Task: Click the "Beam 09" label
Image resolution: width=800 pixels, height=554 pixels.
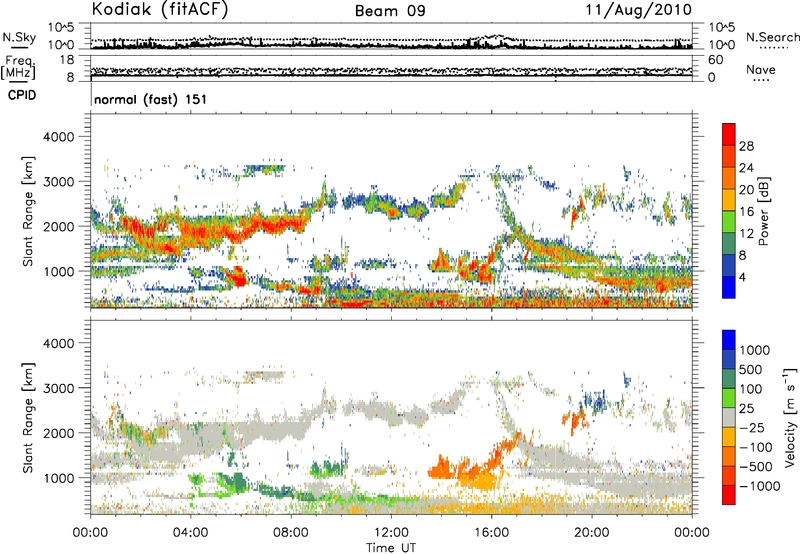Action: pyautogui.click(x=390, y=11)
